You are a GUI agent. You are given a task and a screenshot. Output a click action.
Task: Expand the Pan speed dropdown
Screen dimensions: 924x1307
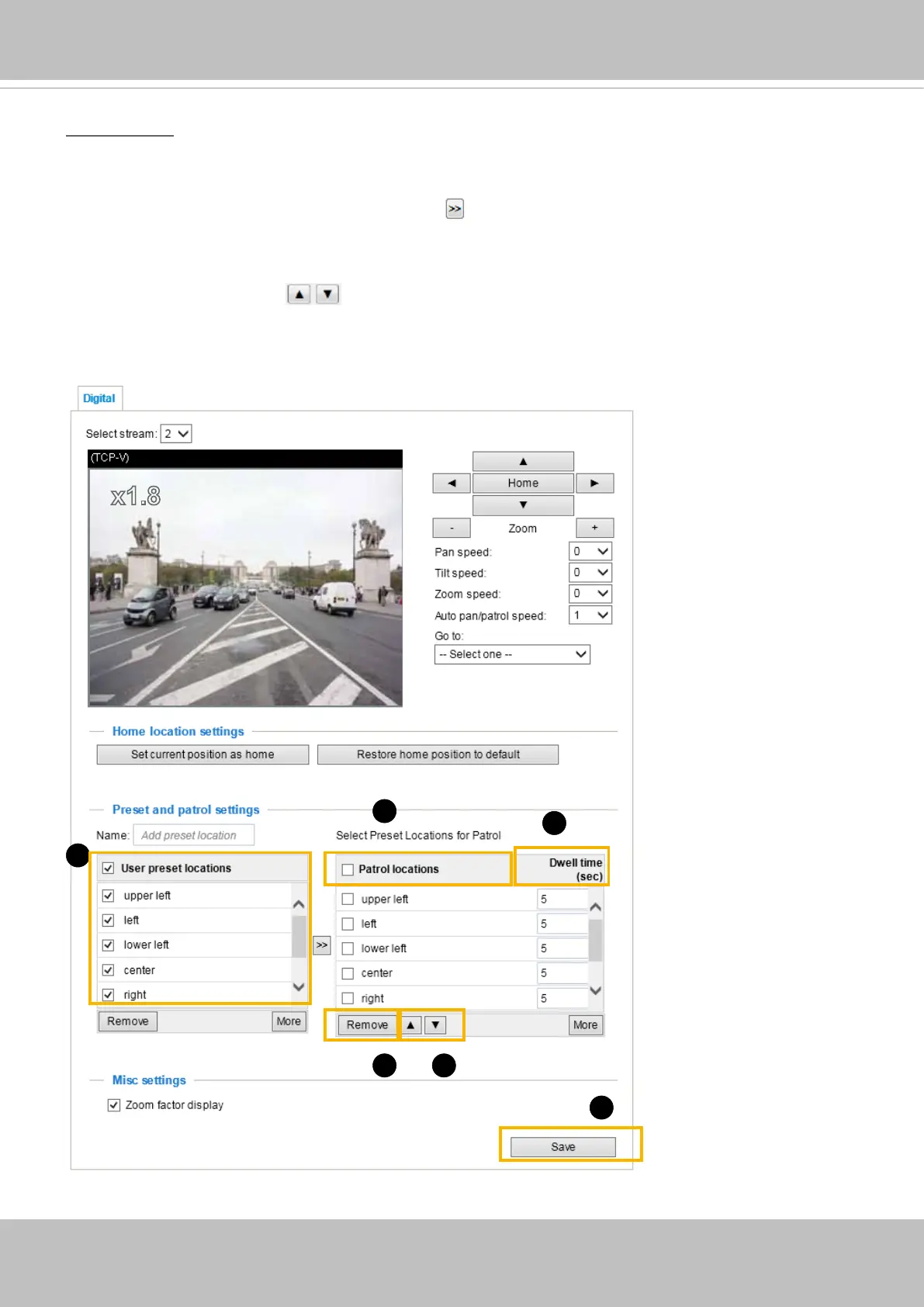[590, 552]
